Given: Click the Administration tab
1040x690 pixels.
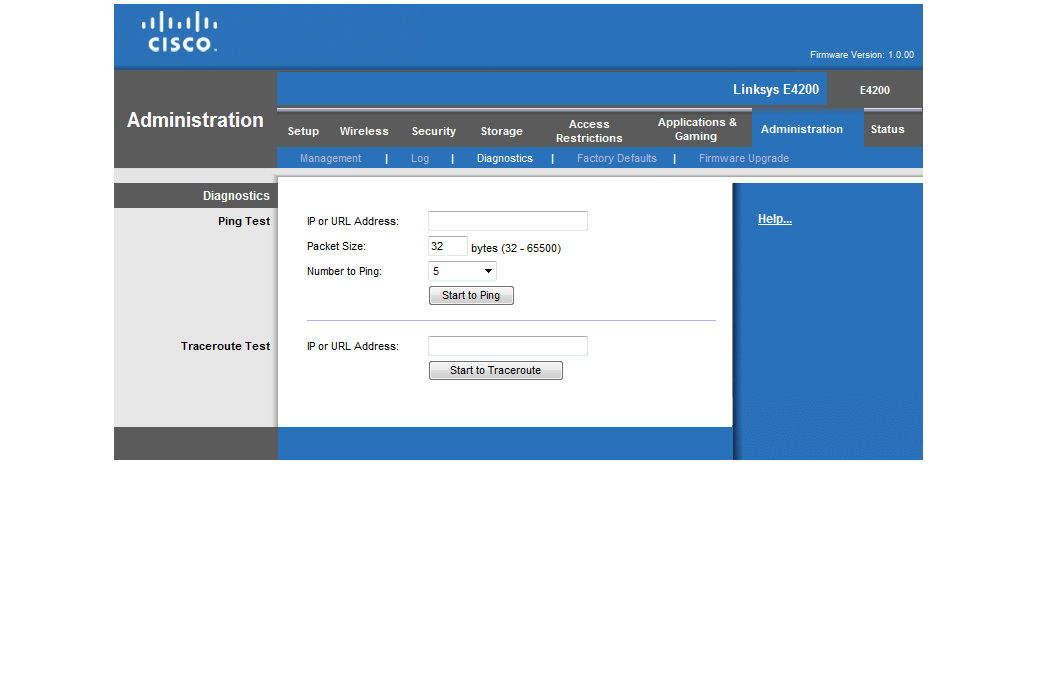Looking at the screenshot, I should tap(801, 129).
